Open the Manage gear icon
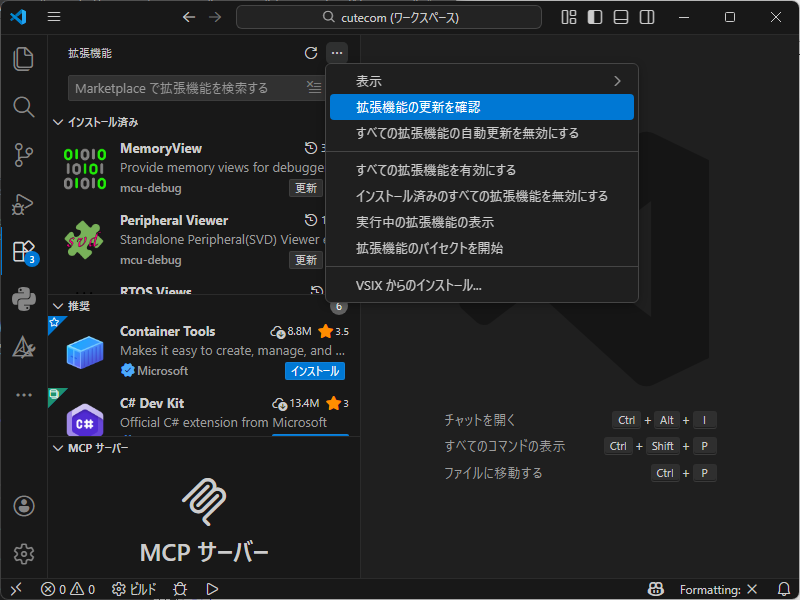This screenshot has width=800, height=600. [x=23, y=554]
